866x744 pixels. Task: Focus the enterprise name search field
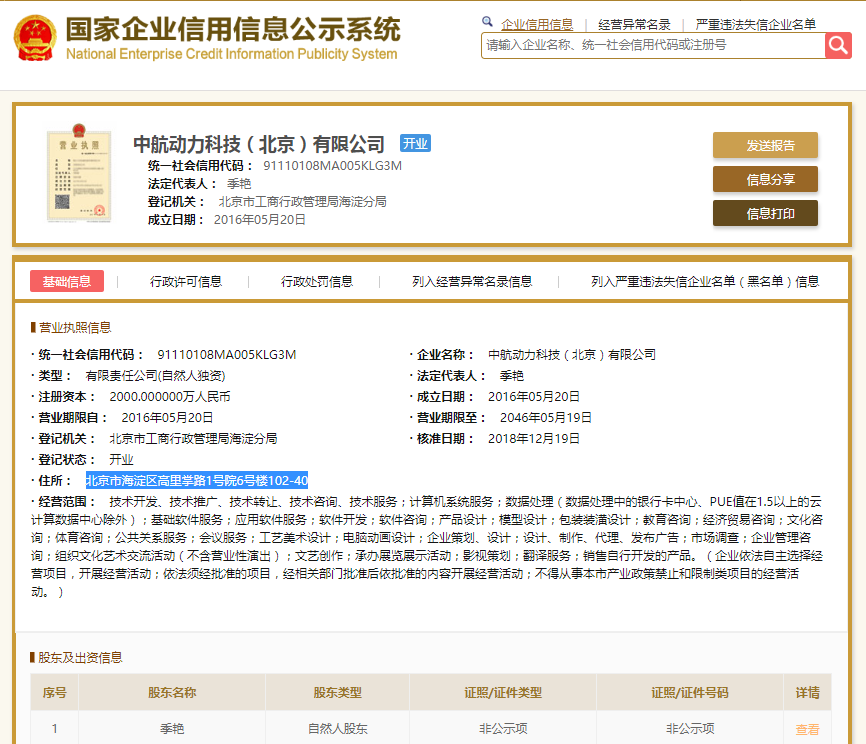[x=653, y=45]
